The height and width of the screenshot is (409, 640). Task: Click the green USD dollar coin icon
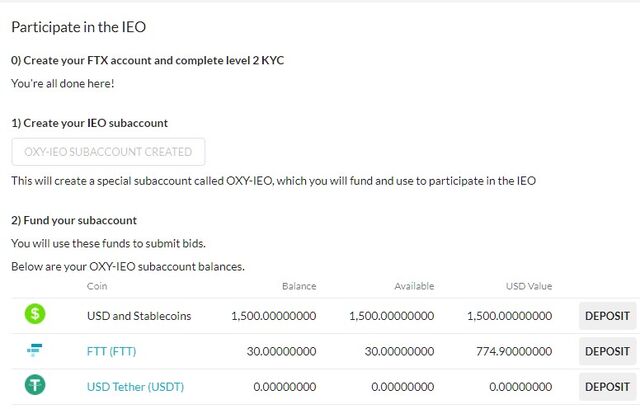tap(35, 314)
